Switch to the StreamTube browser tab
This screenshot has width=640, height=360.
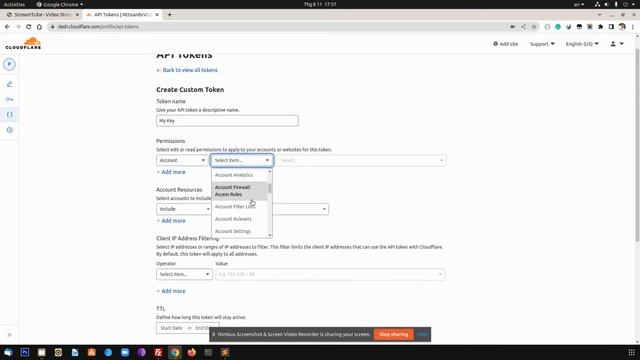point(42,15)
